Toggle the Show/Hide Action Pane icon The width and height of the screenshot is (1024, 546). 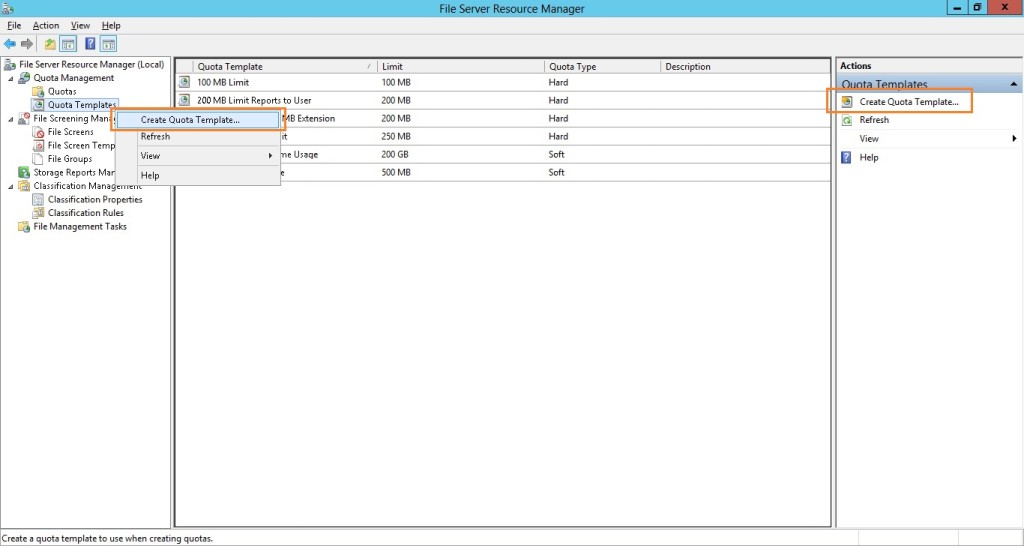tap(108, 44)
